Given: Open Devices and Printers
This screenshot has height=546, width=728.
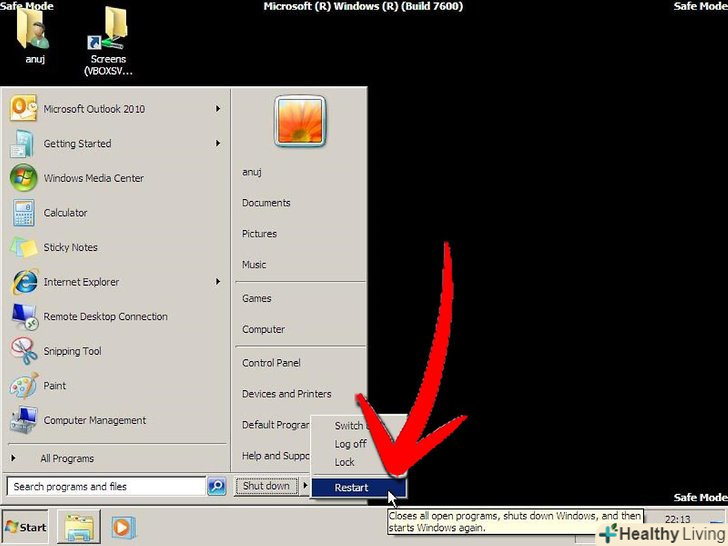Looking at the screenshot, I should [286, 394].
